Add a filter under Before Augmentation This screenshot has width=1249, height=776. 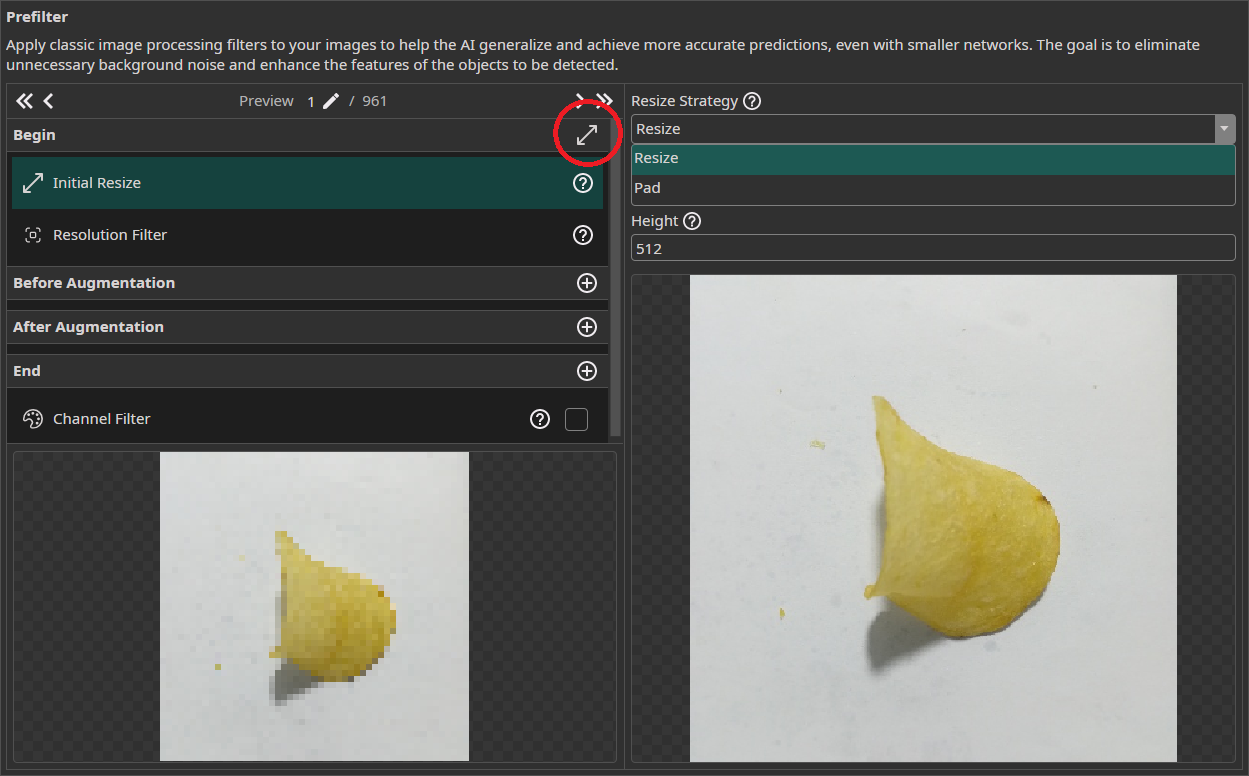coord(587,283)
